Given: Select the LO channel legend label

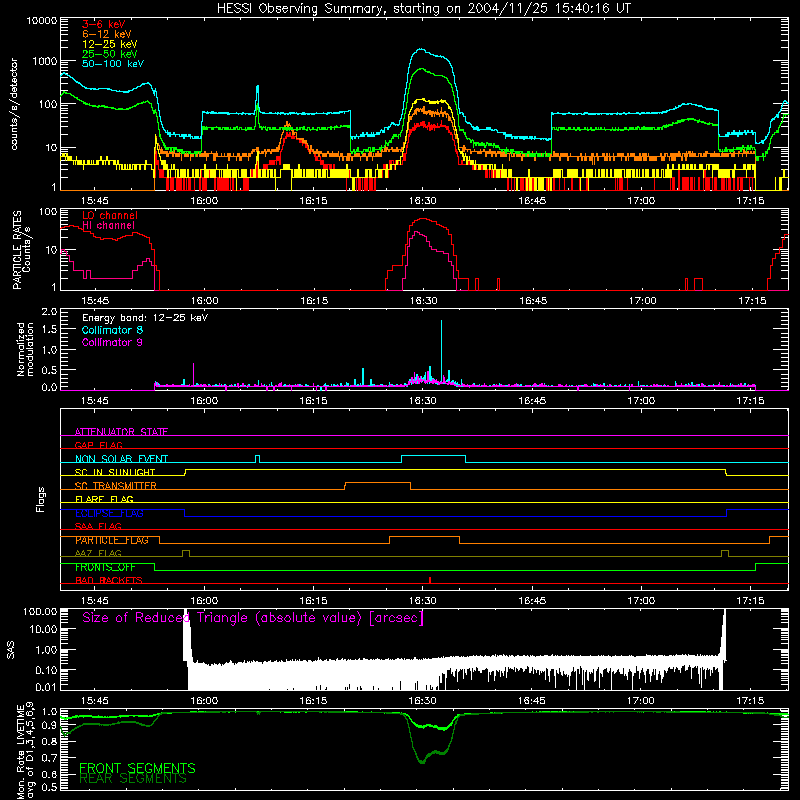Looking at the screenshot, I should tap(110, 215).
